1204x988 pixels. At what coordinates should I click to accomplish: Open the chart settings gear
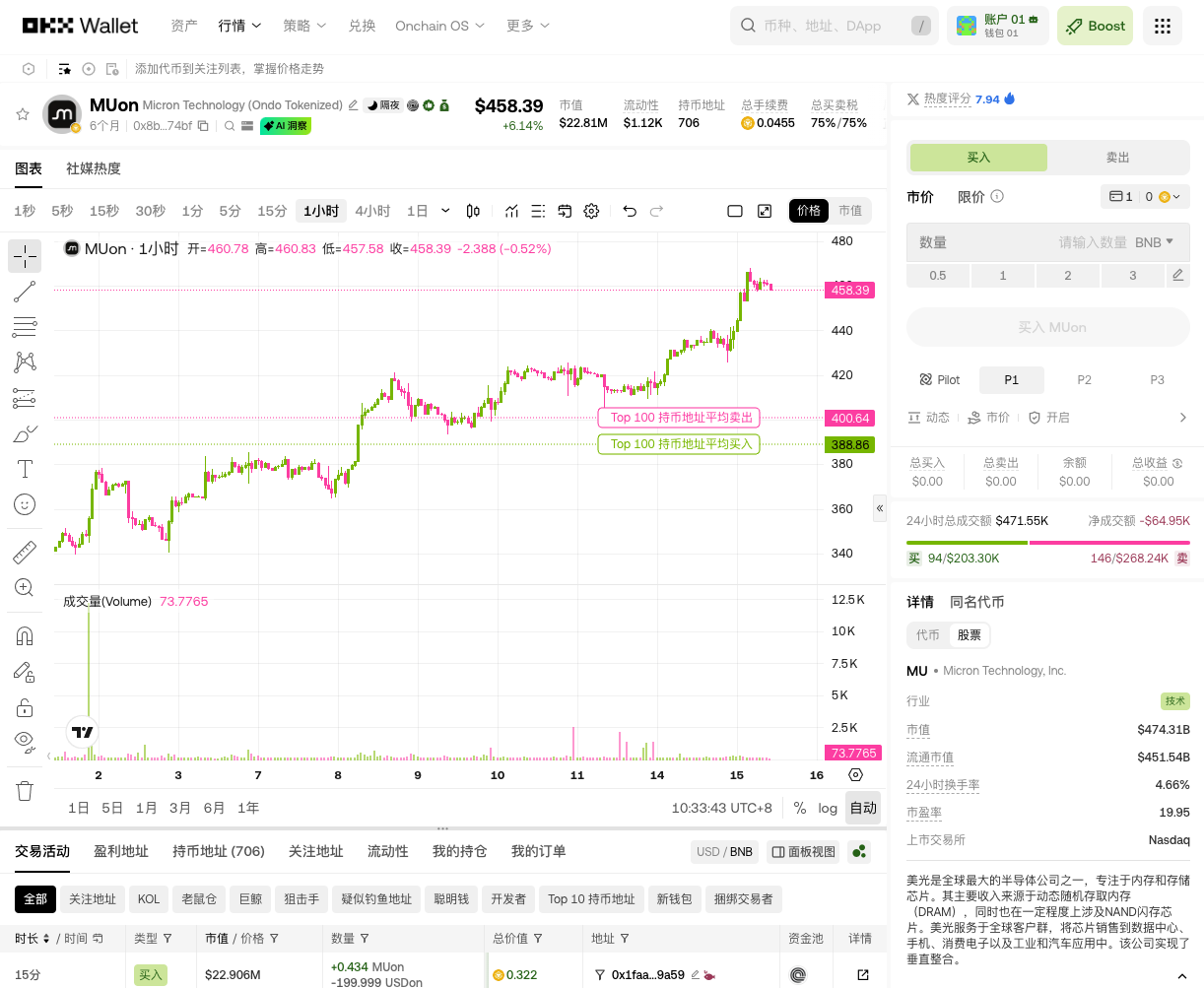(591, 211)
